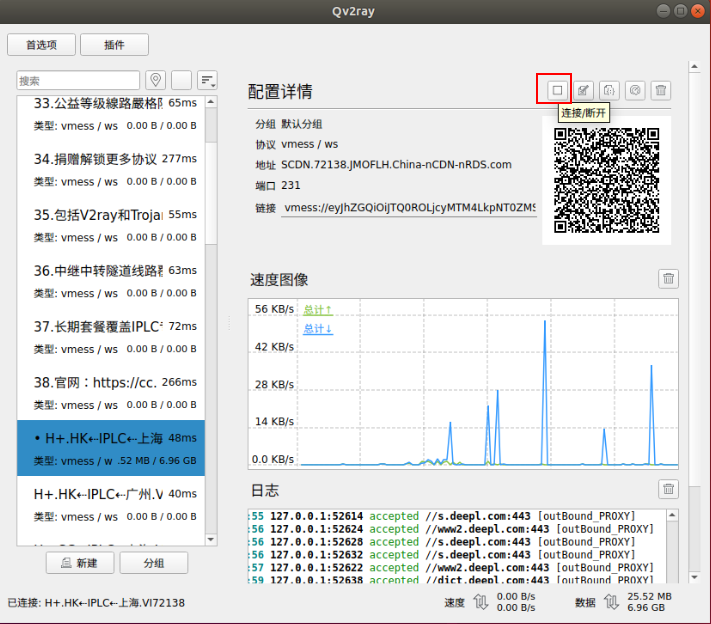Screen dimensions: 711x624
Task: Click the locate pin icon next to search
Action: 155,80
